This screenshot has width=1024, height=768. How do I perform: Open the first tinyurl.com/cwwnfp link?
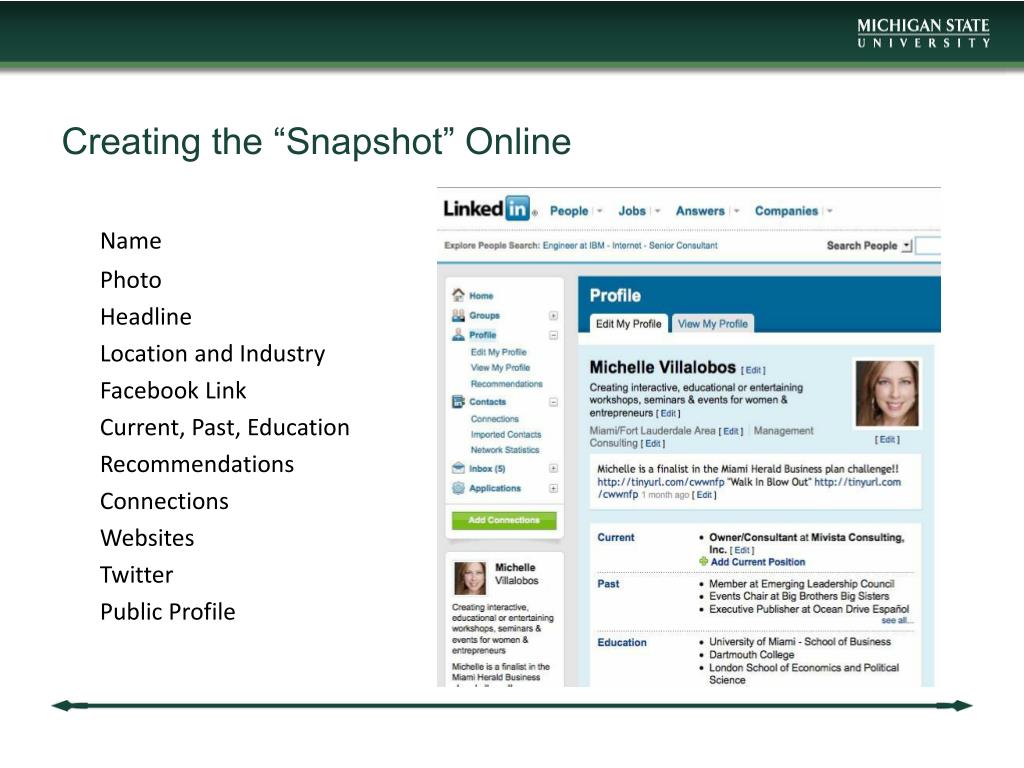click(661, 482)
